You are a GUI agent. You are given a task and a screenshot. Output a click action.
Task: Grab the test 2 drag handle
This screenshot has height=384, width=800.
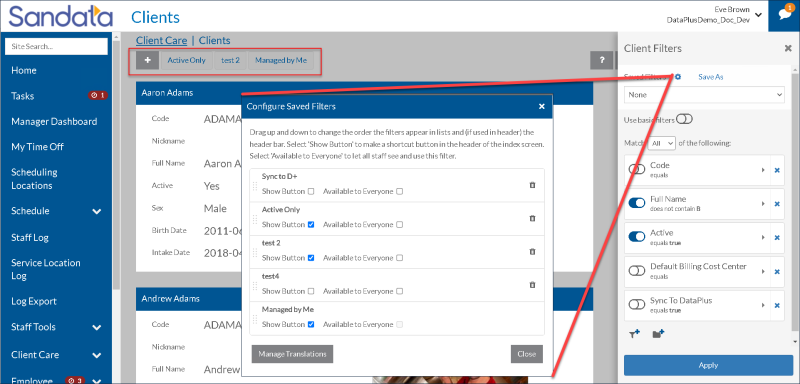point(255,252)
